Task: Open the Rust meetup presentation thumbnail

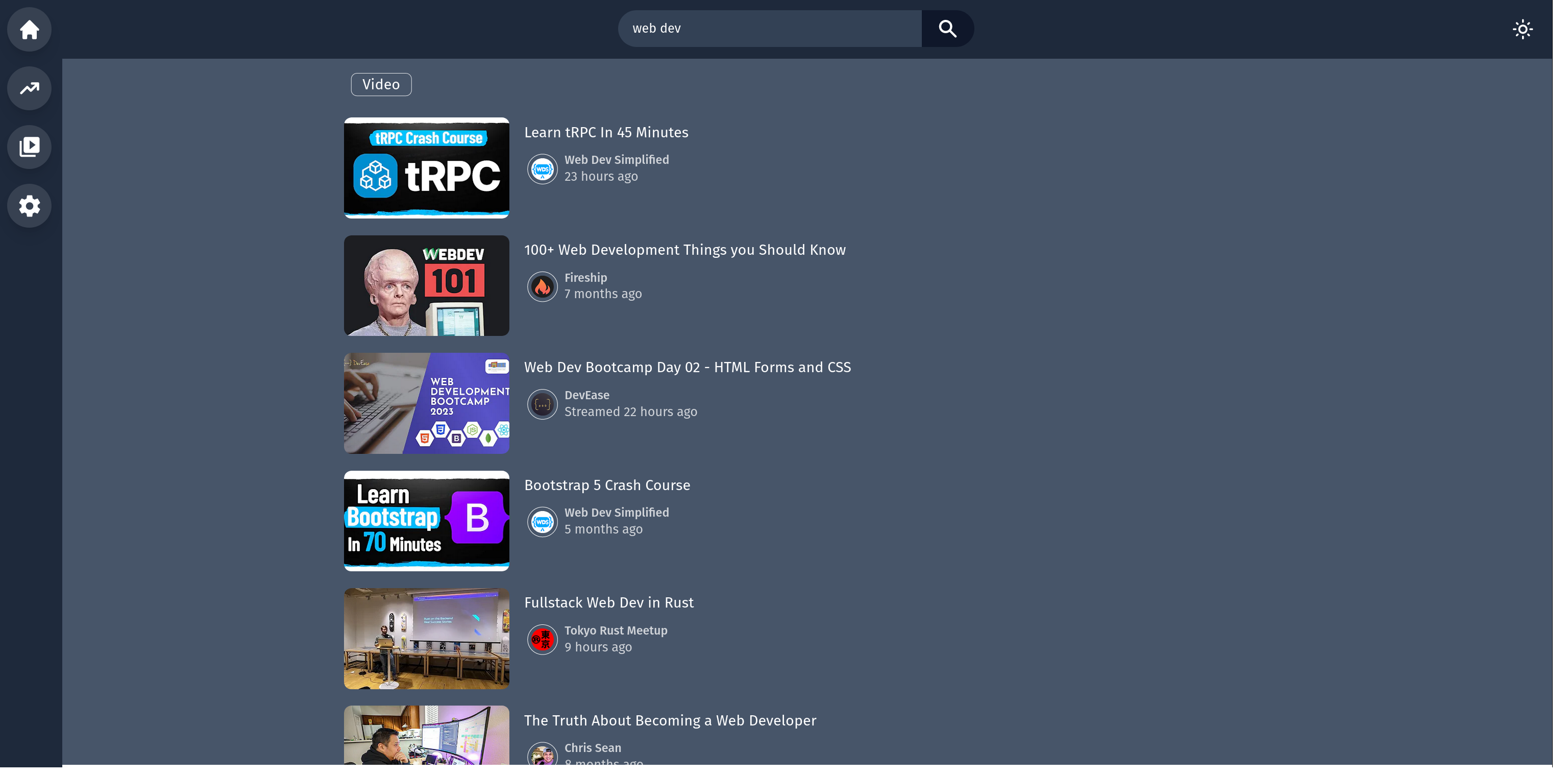Action: pyautogui.click(x=430, y=644)
